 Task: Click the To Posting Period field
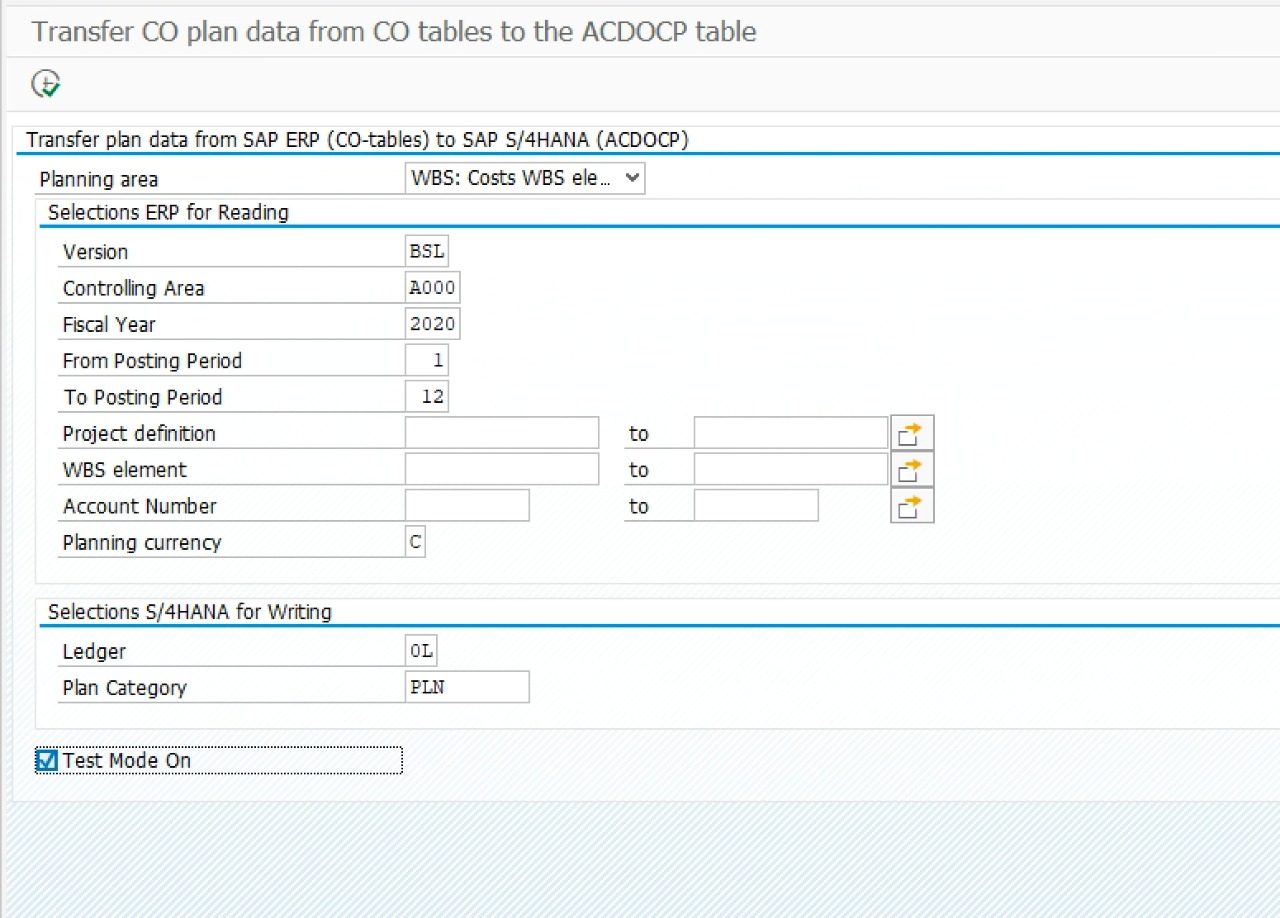(x=427, y=397)
